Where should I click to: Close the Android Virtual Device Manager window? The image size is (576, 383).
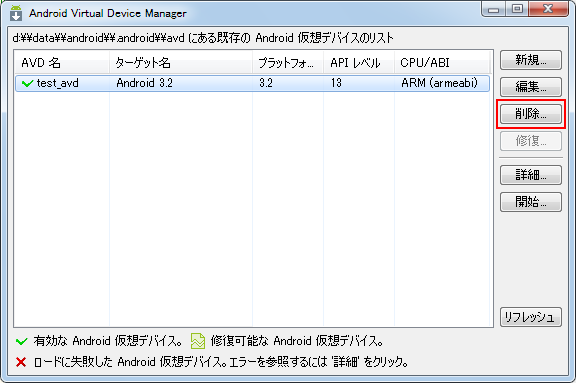(x=548, y=9)
